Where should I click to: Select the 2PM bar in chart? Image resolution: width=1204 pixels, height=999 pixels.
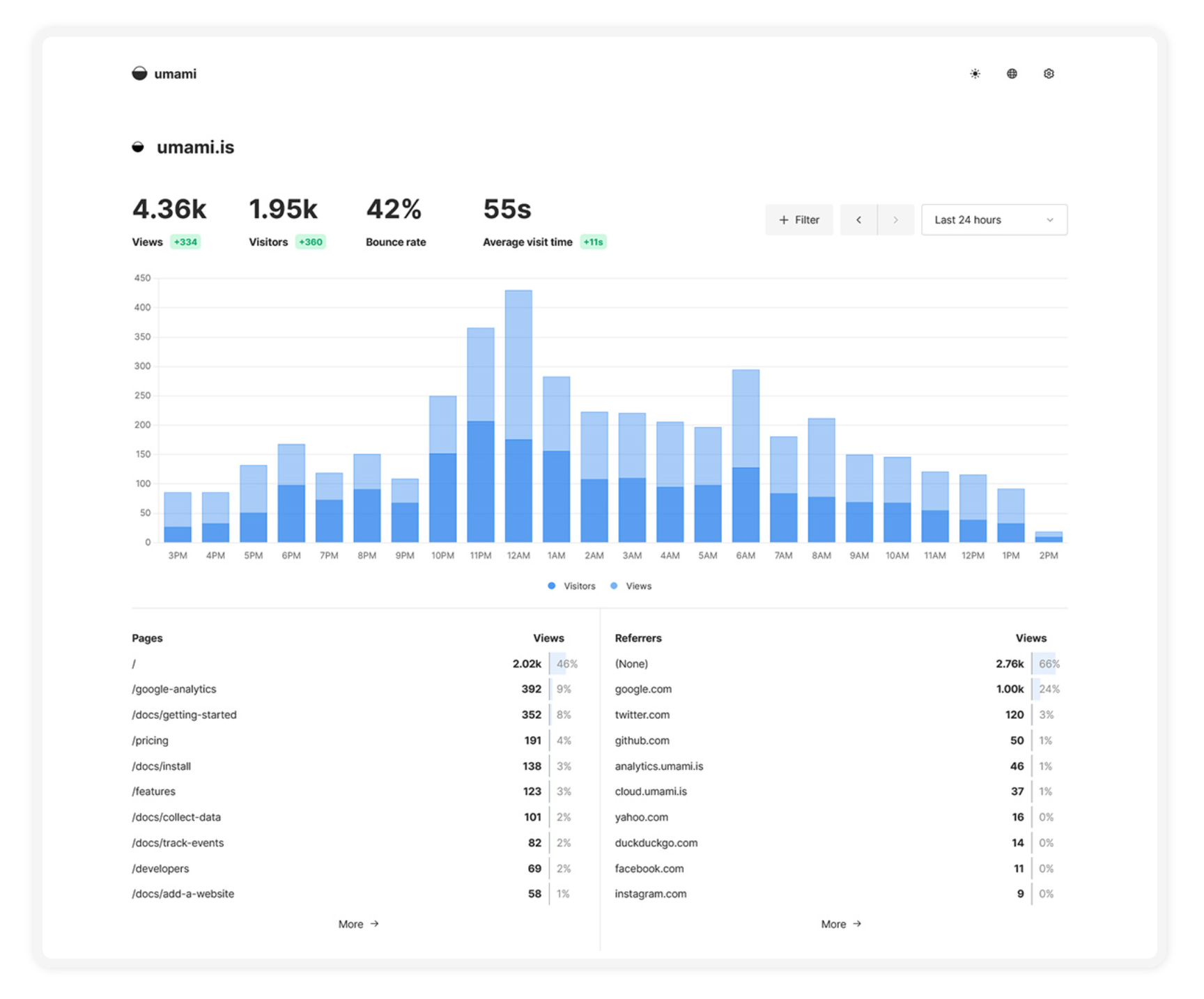click(1049, 536)
